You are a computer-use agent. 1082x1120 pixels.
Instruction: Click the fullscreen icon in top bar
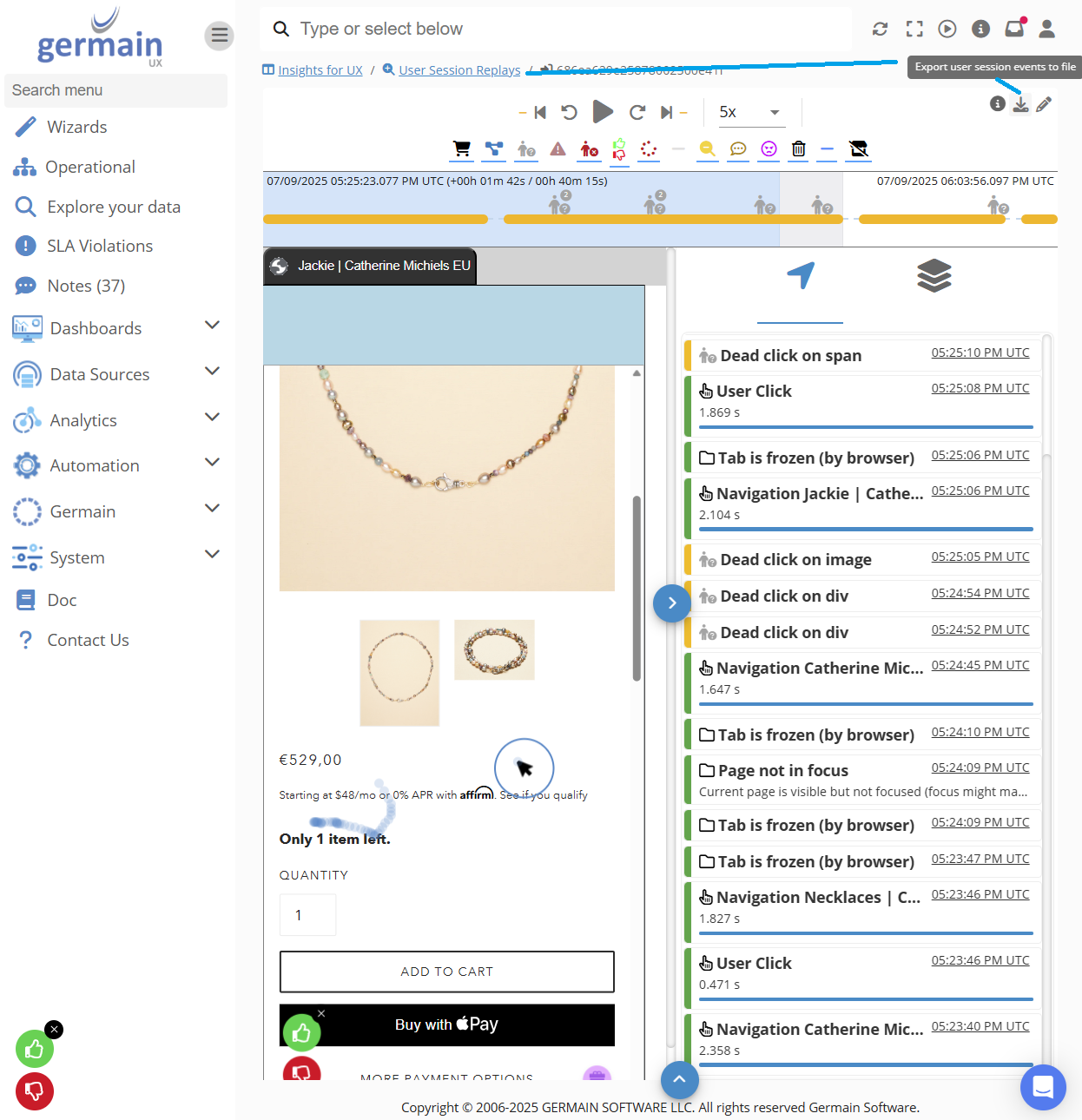point(914,29)
